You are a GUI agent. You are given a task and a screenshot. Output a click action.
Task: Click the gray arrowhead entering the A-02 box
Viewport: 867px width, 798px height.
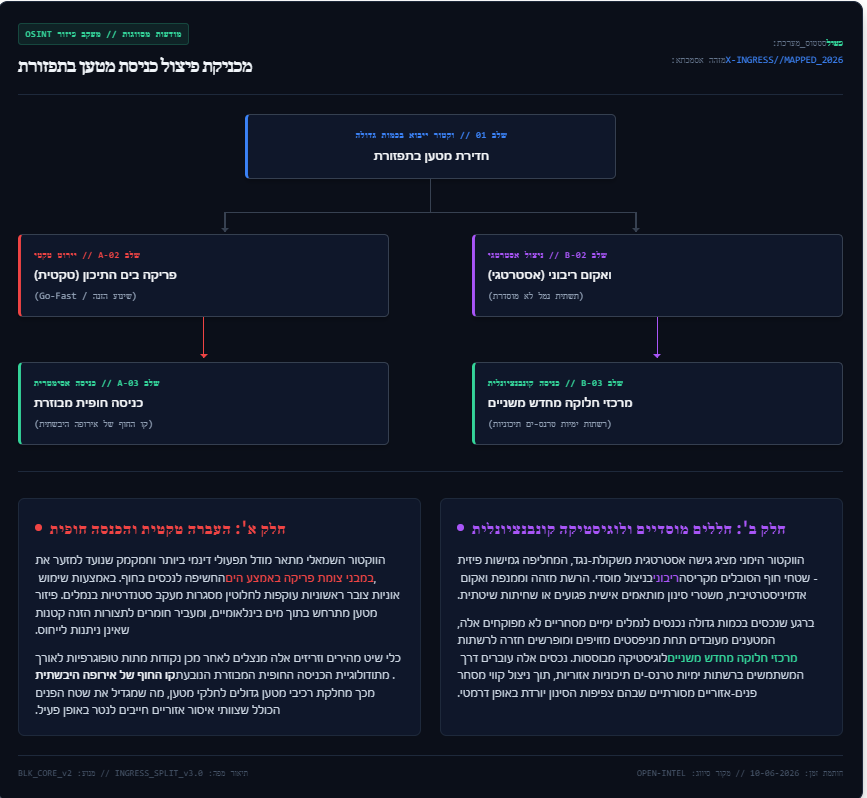[225, 228]
